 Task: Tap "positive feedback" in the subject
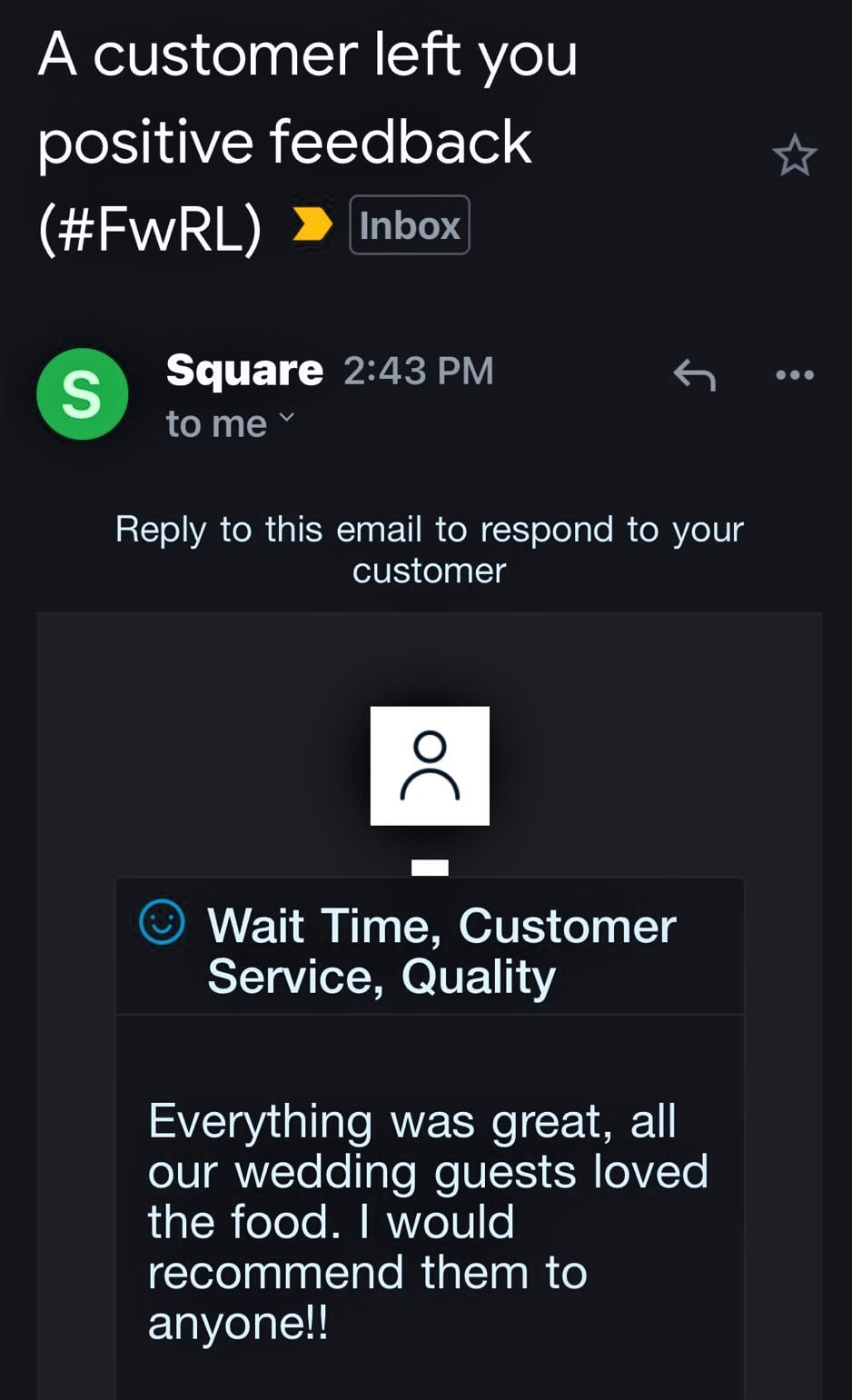[x=284, y=142]
